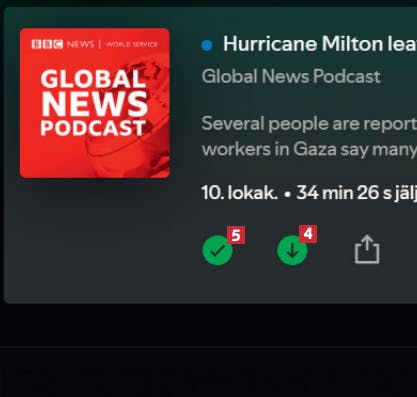Click the divider line below the card
The image size is (417, 397).
(208, 347)
